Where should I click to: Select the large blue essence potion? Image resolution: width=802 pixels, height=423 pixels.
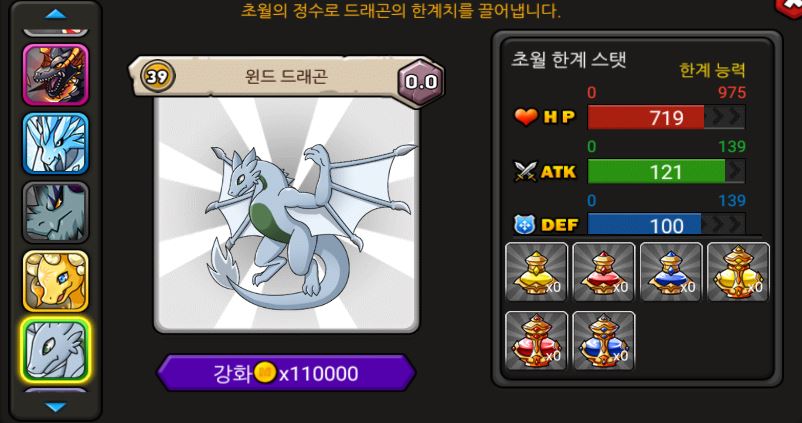[604, 341]
